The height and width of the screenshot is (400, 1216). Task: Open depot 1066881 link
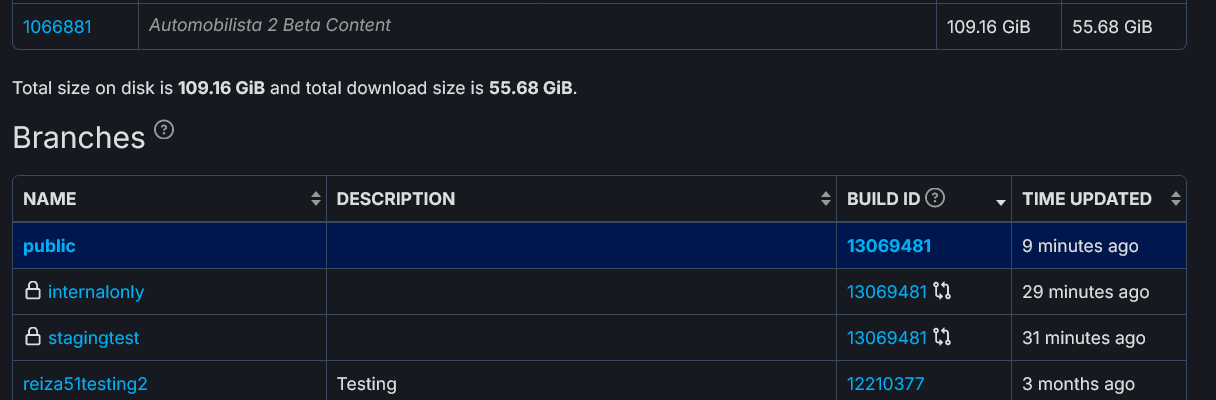(x=57, y=27)
